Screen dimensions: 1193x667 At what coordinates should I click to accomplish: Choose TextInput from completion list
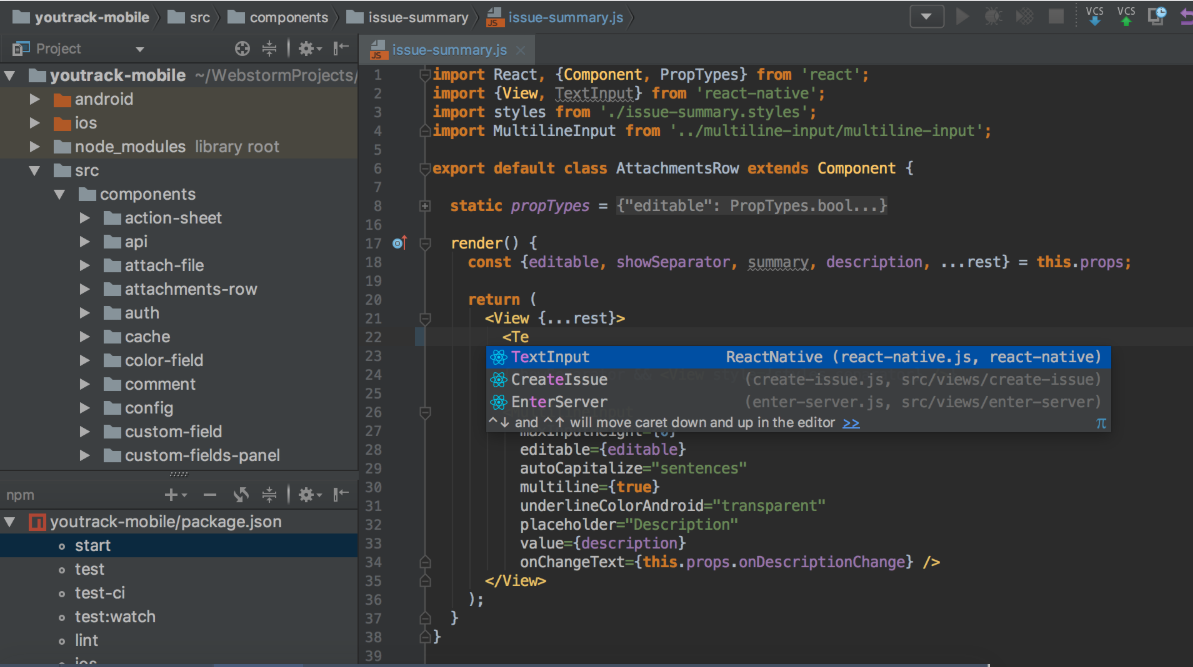click(798, 357)
